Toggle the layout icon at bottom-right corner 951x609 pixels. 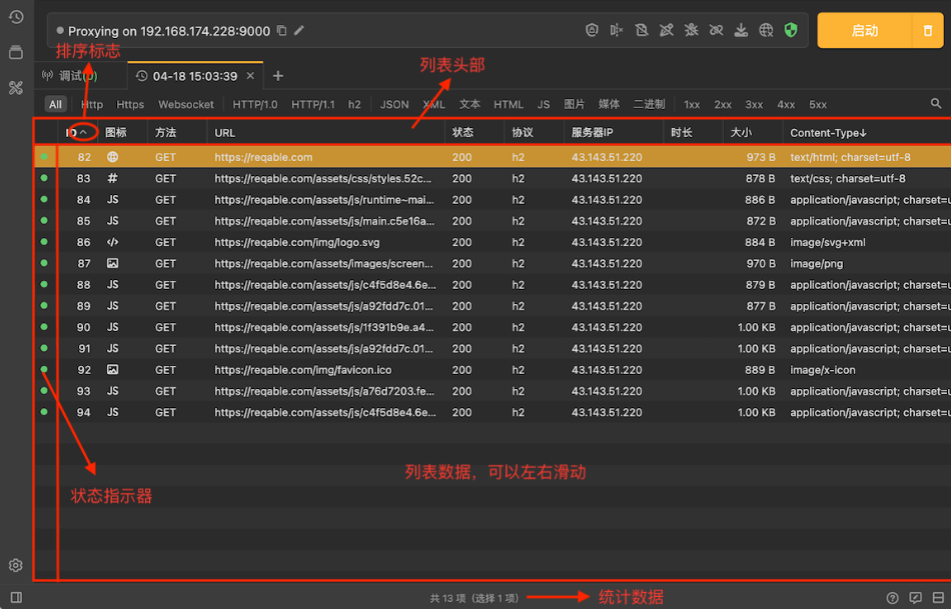(x=938, y=598)
